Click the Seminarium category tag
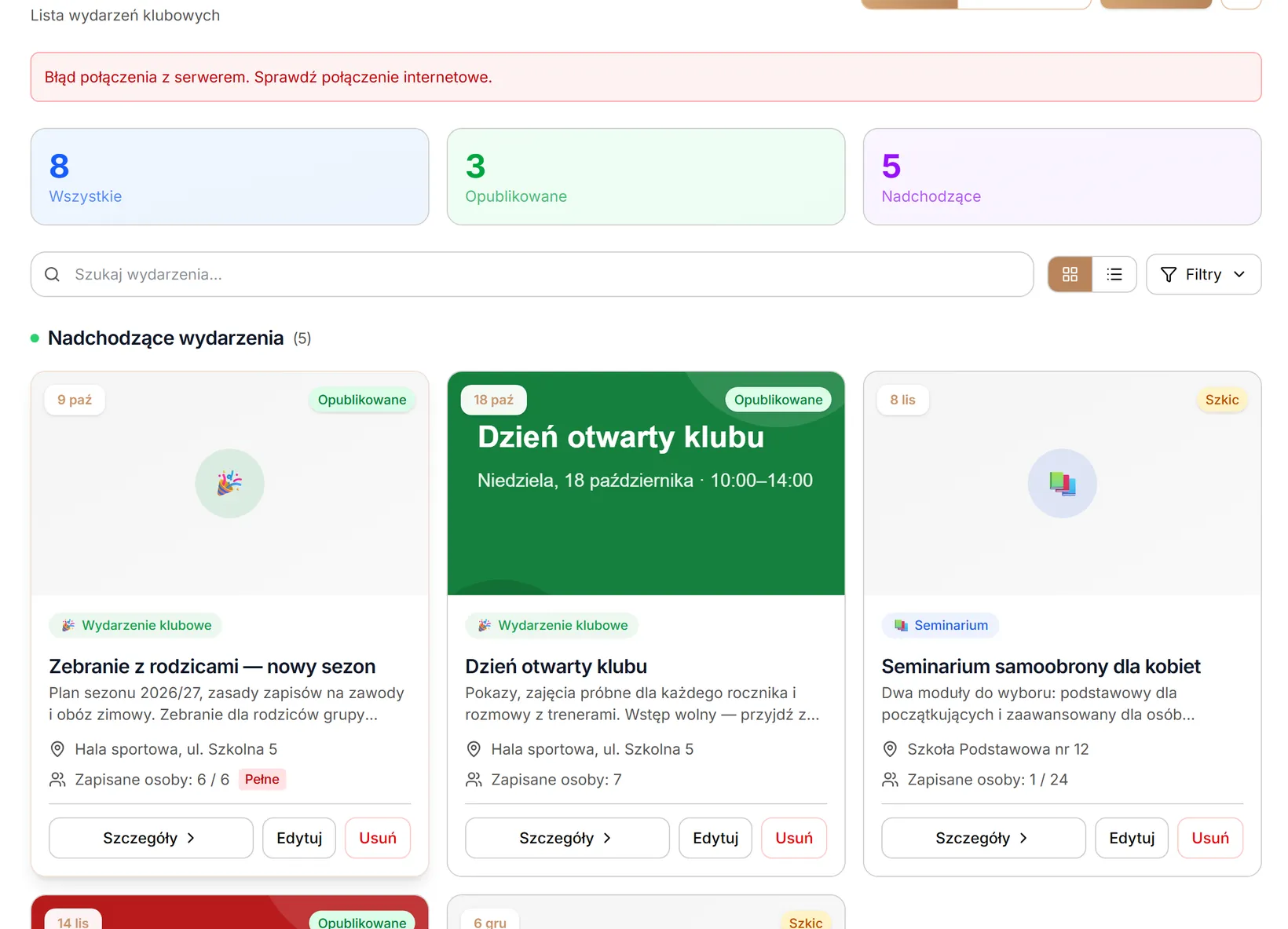The image size is (1288, 929). tap(940, 625)
